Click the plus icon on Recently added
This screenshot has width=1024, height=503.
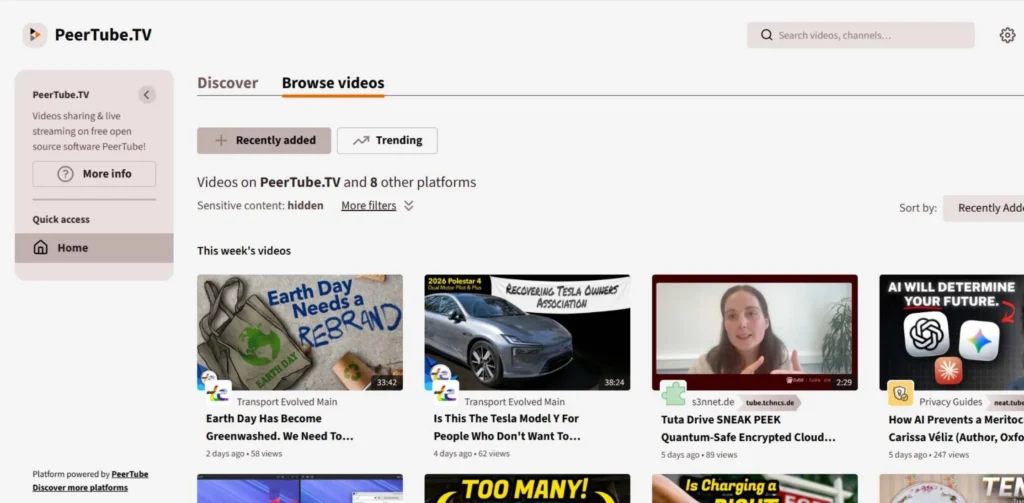coord(221,140)
